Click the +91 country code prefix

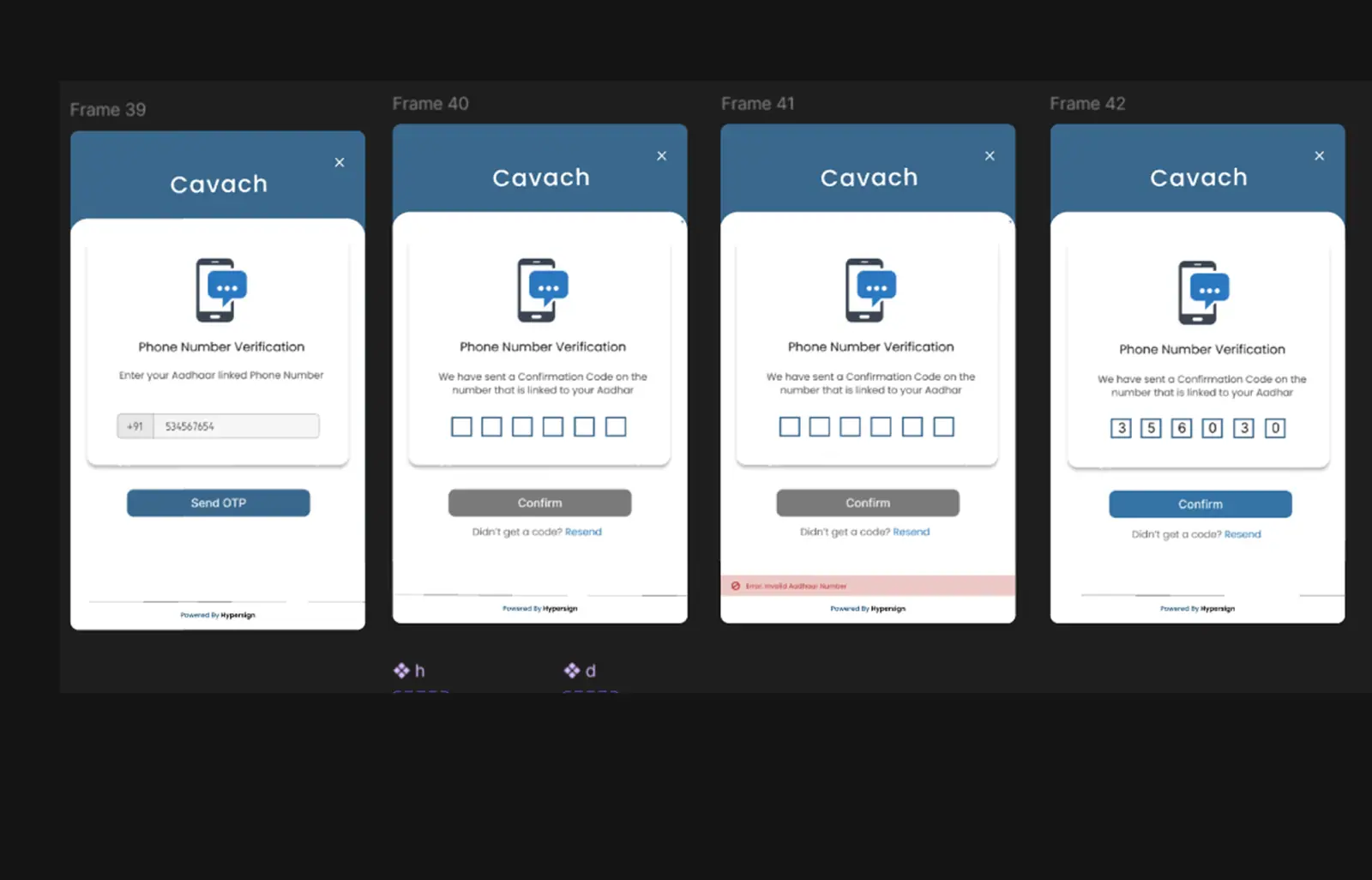135,426
